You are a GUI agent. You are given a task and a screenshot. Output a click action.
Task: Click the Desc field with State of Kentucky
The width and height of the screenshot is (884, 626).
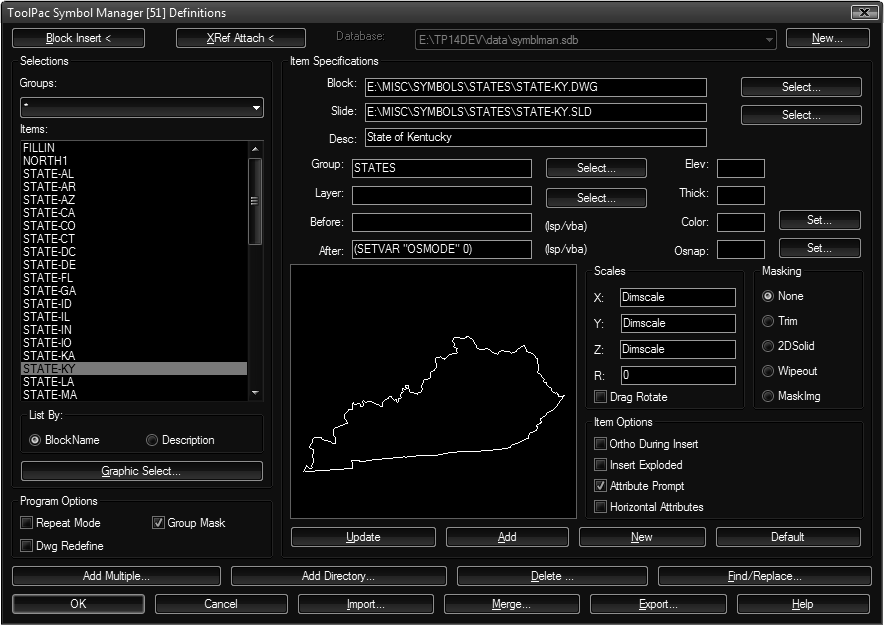pyautogui.click(x=536, y=137)
